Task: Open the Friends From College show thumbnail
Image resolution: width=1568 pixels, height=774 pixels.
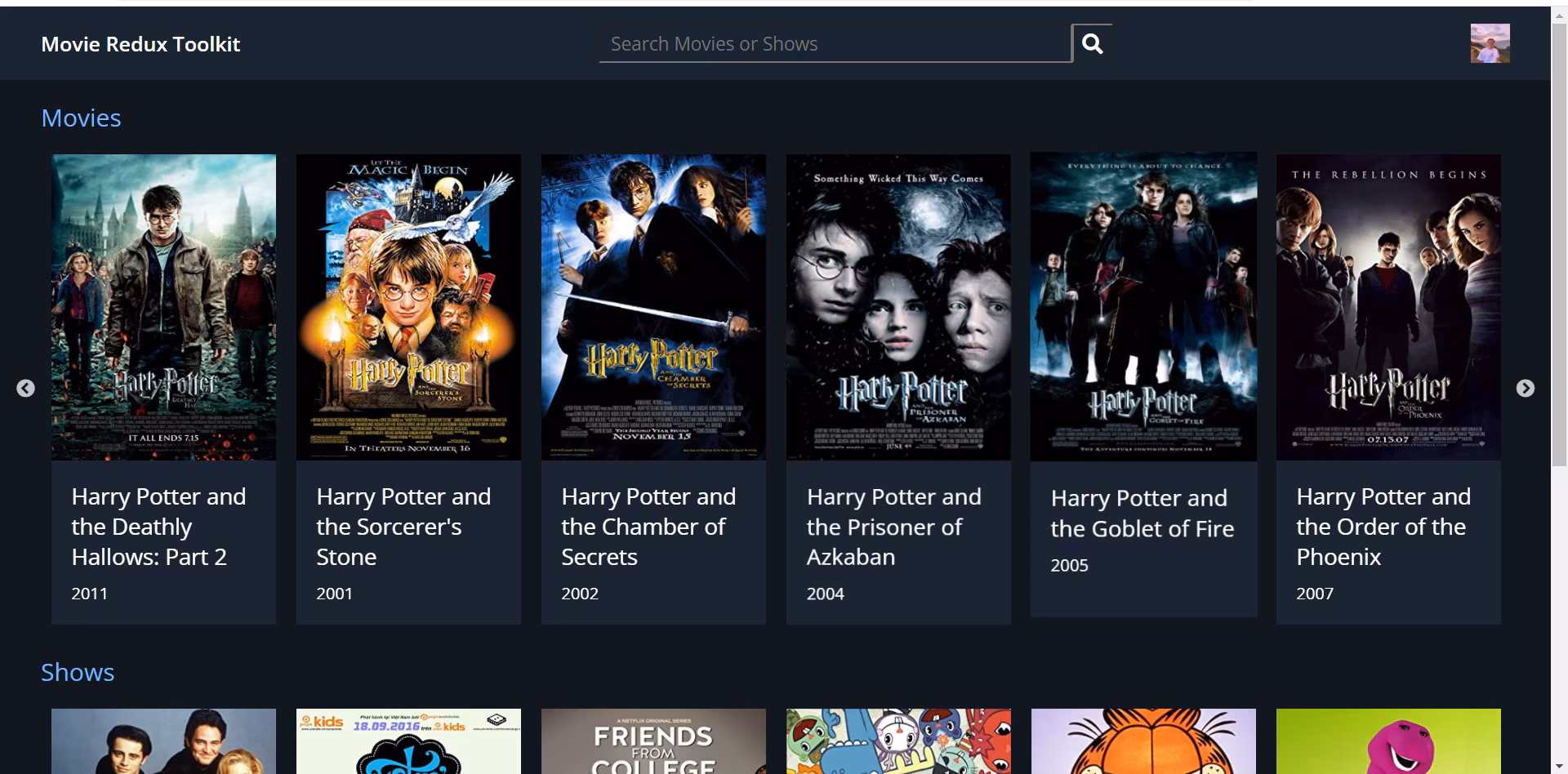Action: (x=653, y=741)
